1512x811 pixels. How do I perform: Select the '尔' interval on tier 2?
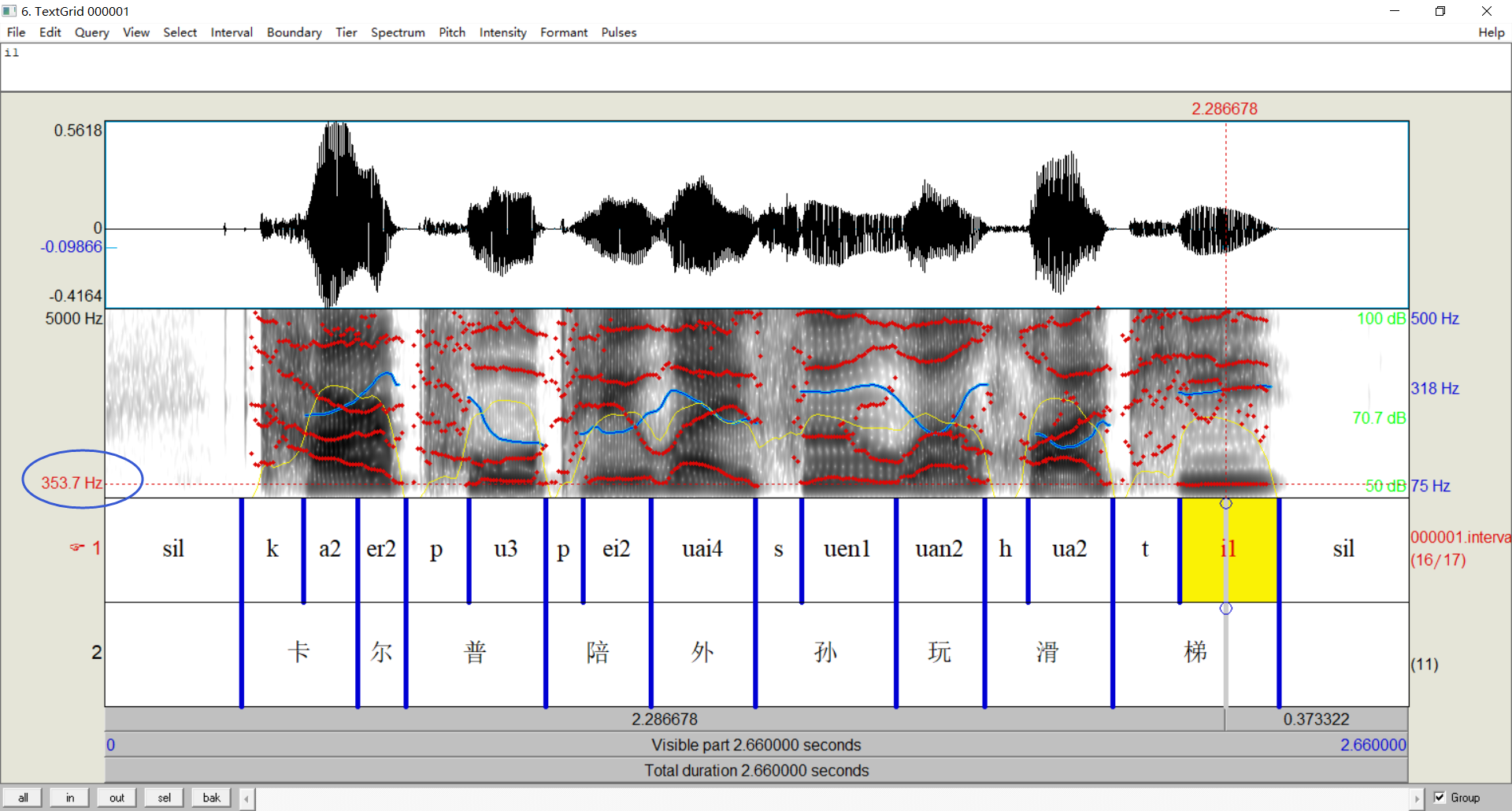point(381,653)
